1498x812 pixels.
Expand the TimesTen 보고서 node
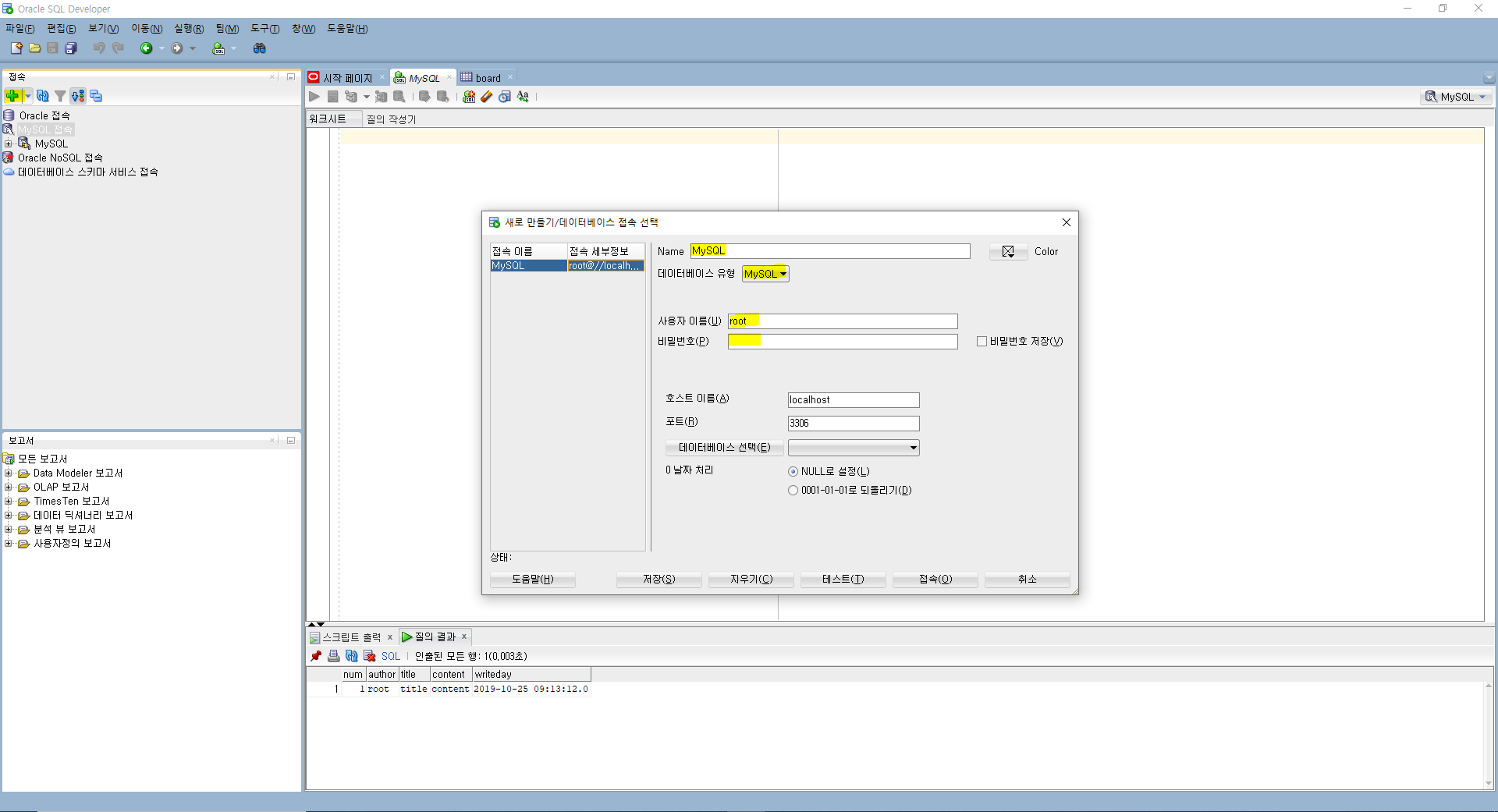pyautogui.click(x=8, y=502)
